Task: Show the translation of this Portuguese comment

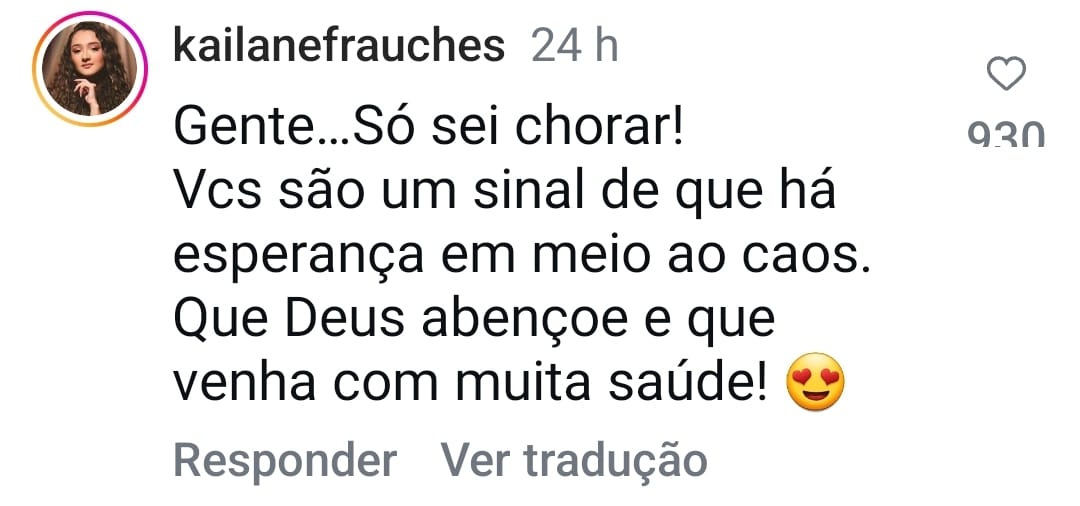Action: pos(574,461)
